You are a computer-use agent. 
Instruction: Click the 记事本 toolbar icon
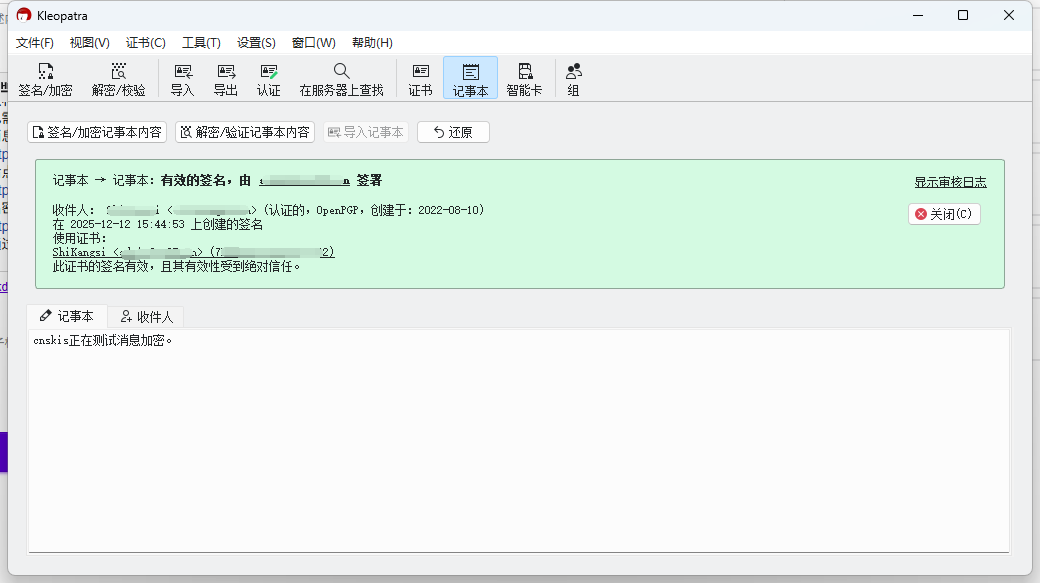pos(470,78)
